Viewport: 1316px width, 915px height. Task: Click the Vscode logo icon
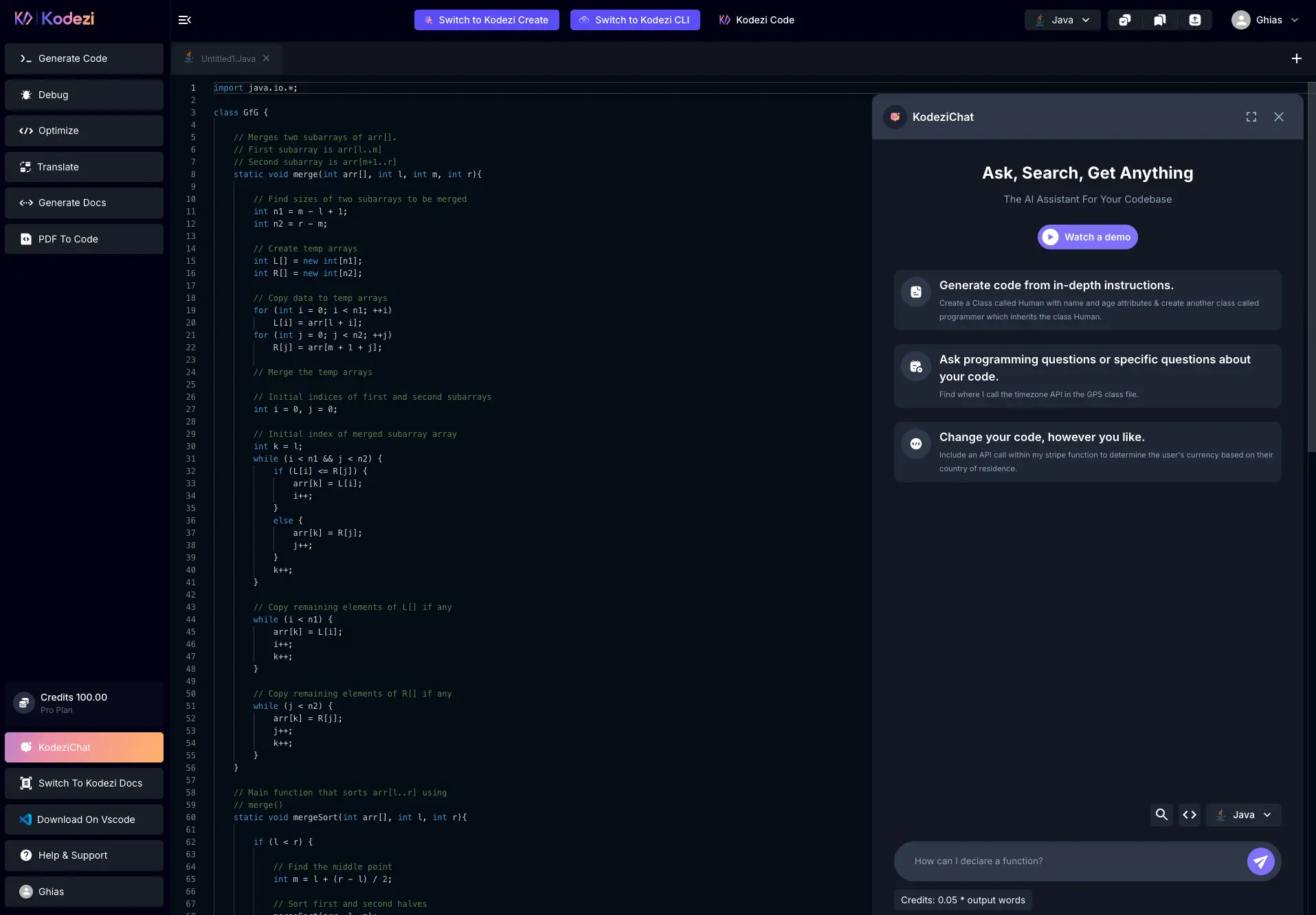coord(25,820)
